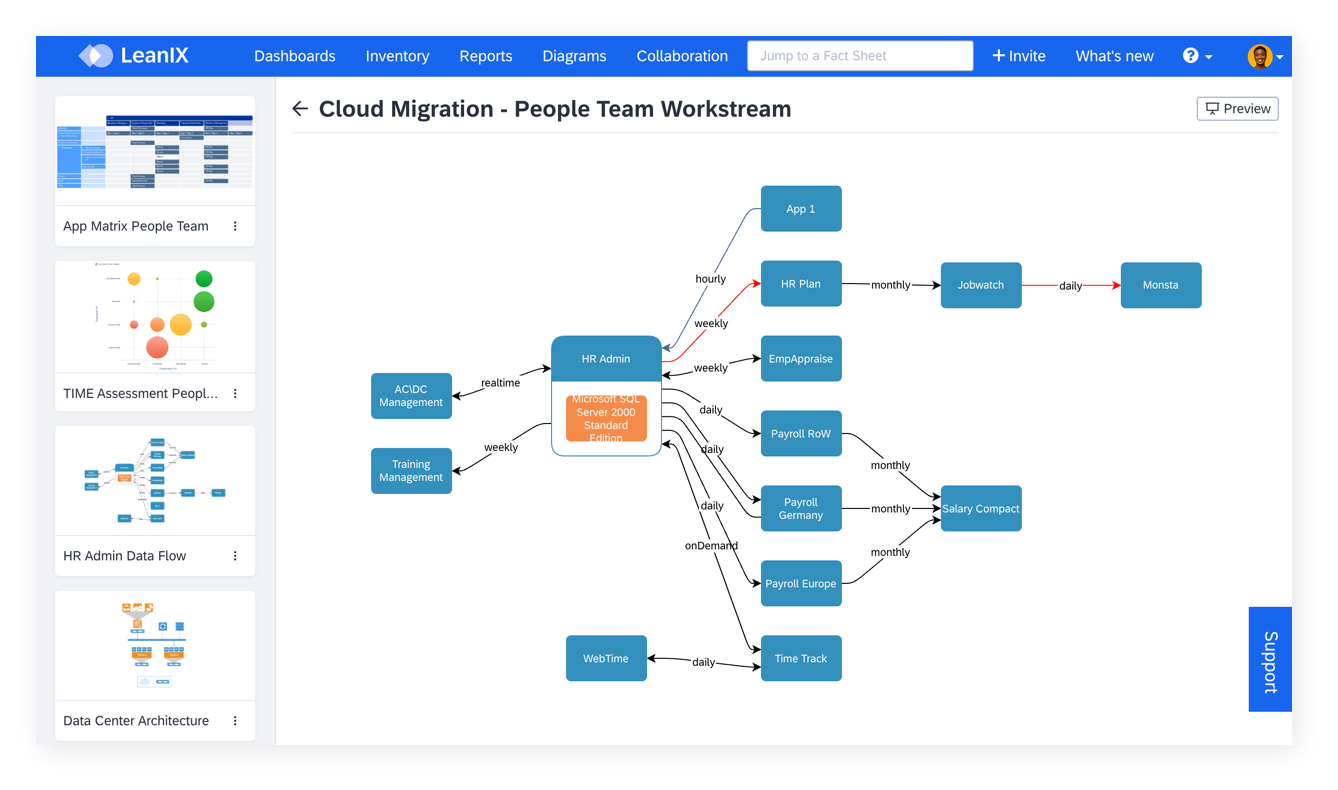Click 'daily' label between Jobwatch and Monsta
Viewport: 1338px width, 790px height.
tap(1071, 286)
